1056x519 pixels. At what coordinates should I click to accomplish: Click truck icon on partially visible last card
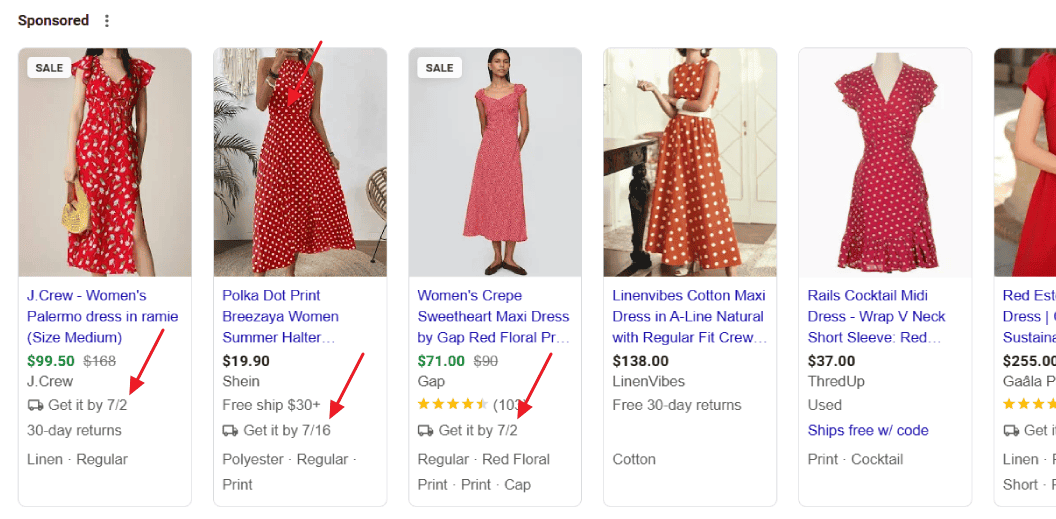1011,430
